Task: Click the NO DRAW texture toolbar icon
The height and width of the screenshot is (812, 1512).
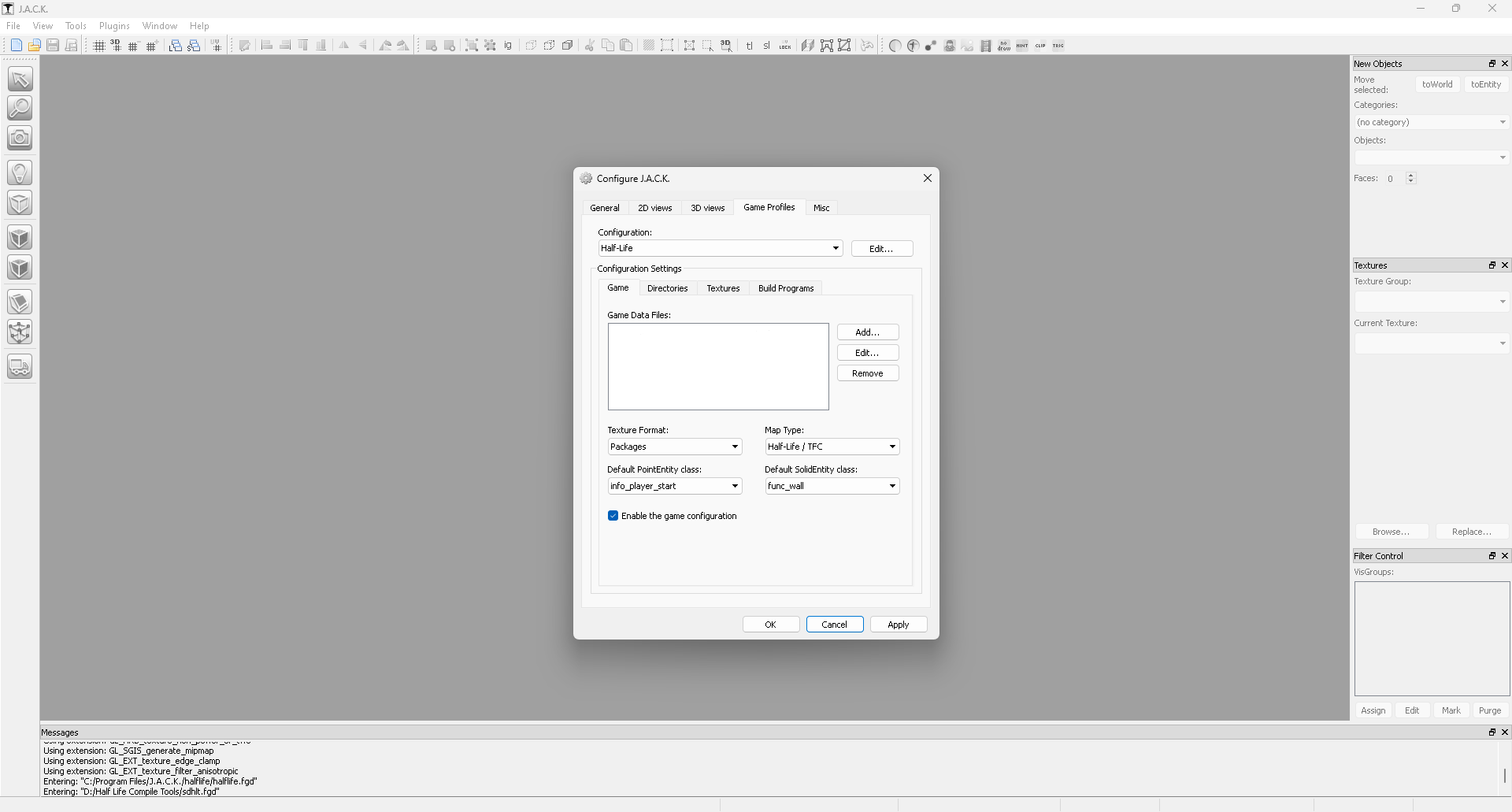Action: click(1004, 46)
